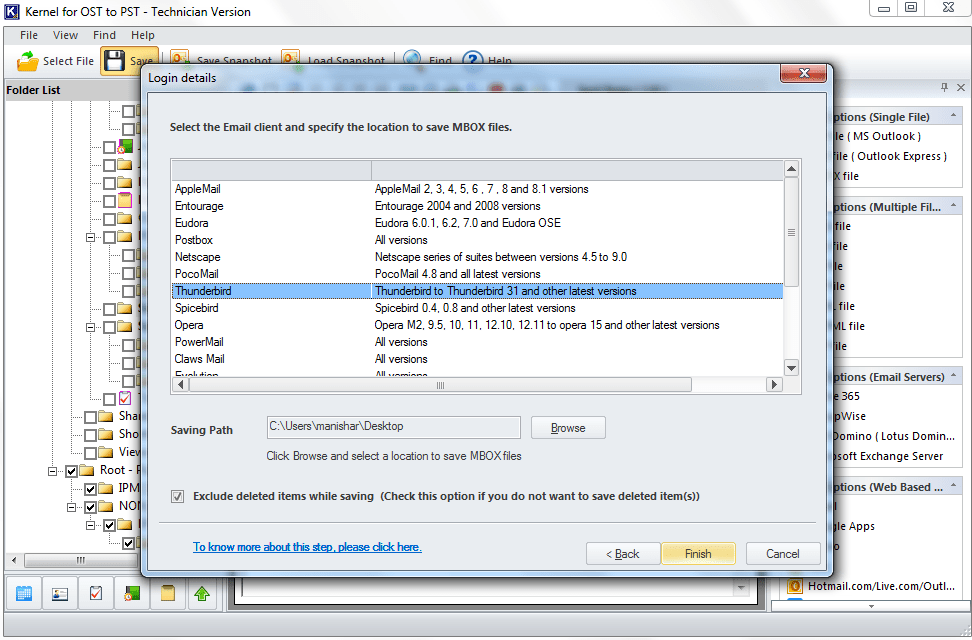Select the Opera row
This screenshot has width=972, height=640.
477,325
